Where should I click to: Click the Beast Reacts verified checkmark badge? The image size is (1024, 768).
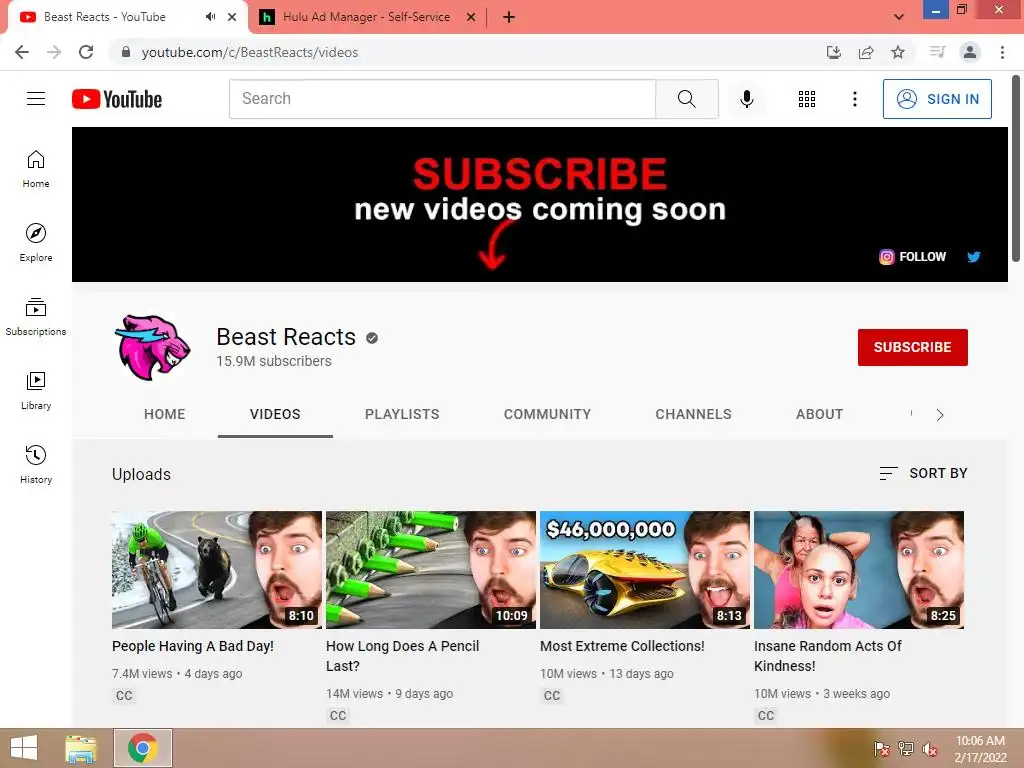(x=372, y=338)
